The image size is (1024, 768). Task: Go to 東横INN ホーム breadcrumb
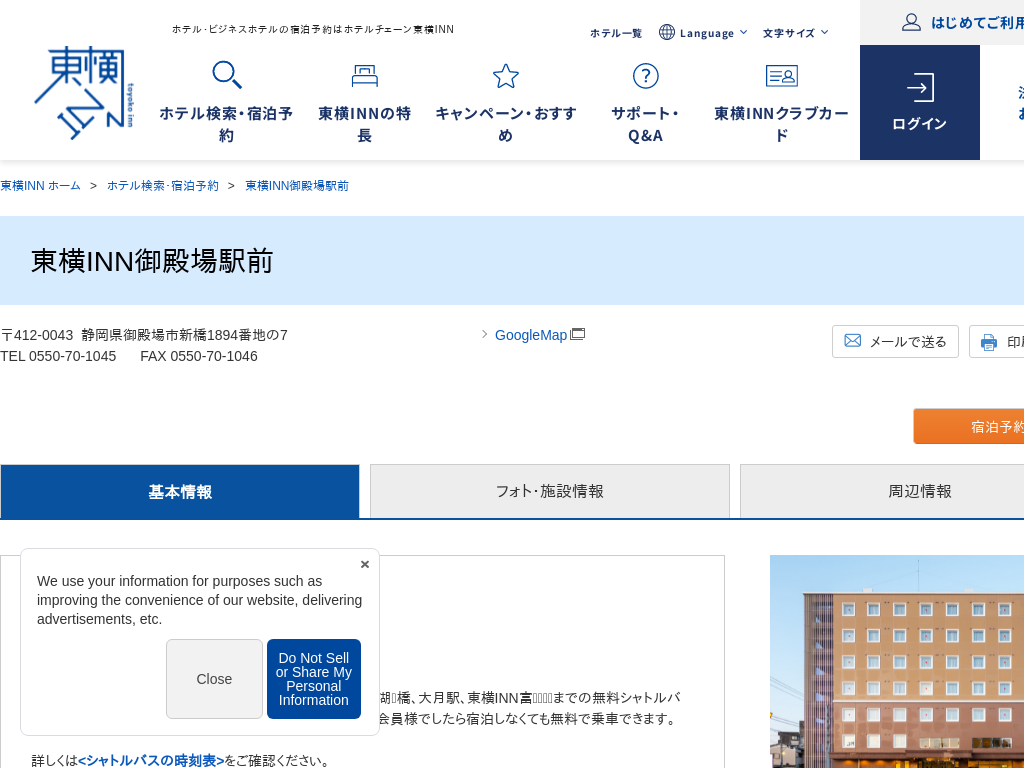click(40, 185)
